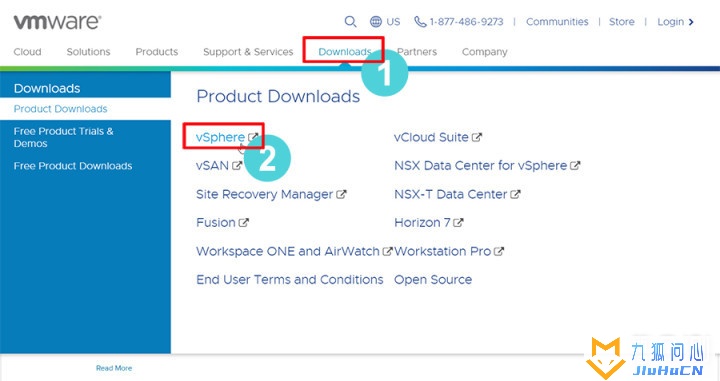This screenshot has width=720, height=381.
Task: Open the Open Source link
Action: coord(433,280)
